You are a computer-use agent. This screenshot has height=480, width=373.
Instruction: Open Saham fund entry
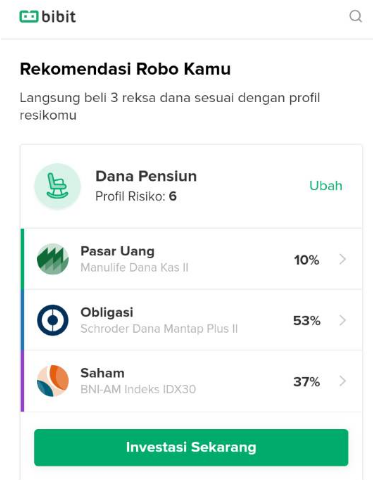pyautogui.click(x=193, y=381)
